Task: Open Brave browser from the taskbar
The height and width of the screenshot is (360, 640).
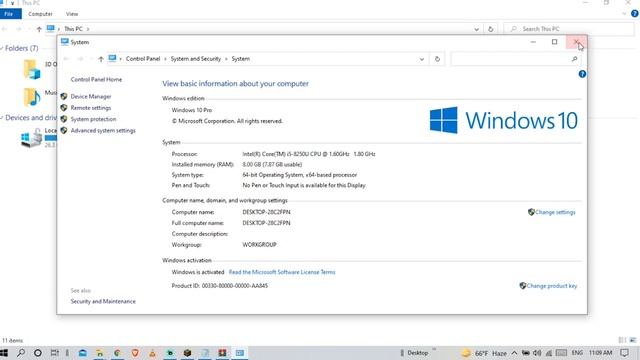Action: pyautogui.click(x=135, y=353)
